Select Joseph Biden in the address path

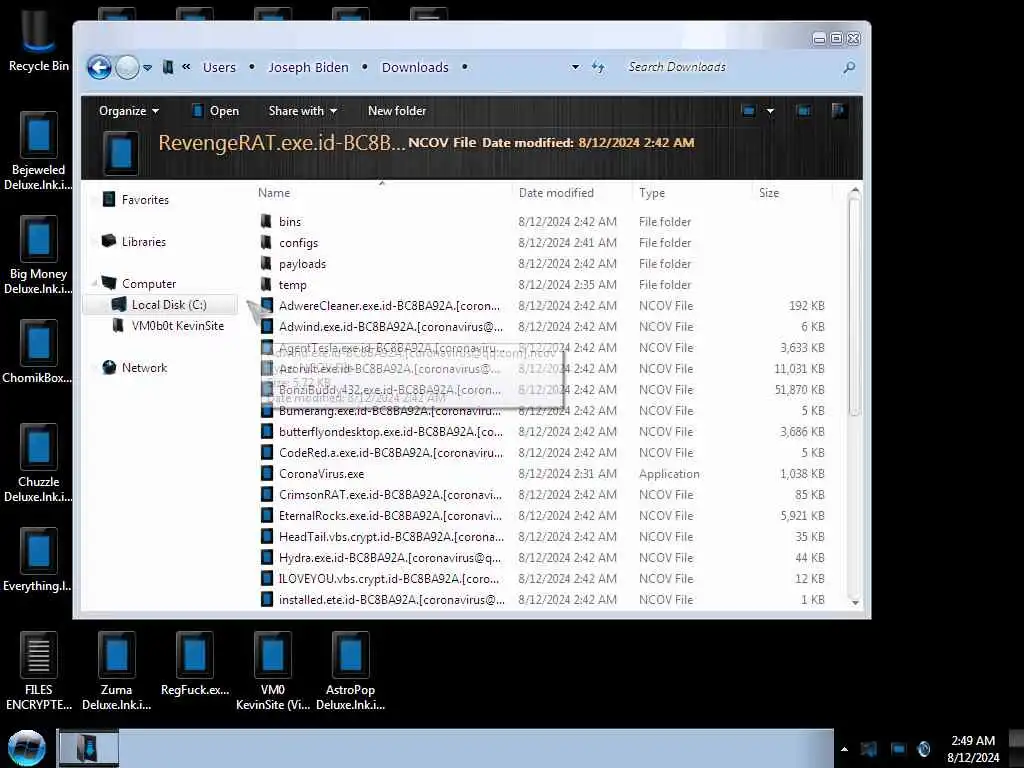coord(308,67)
